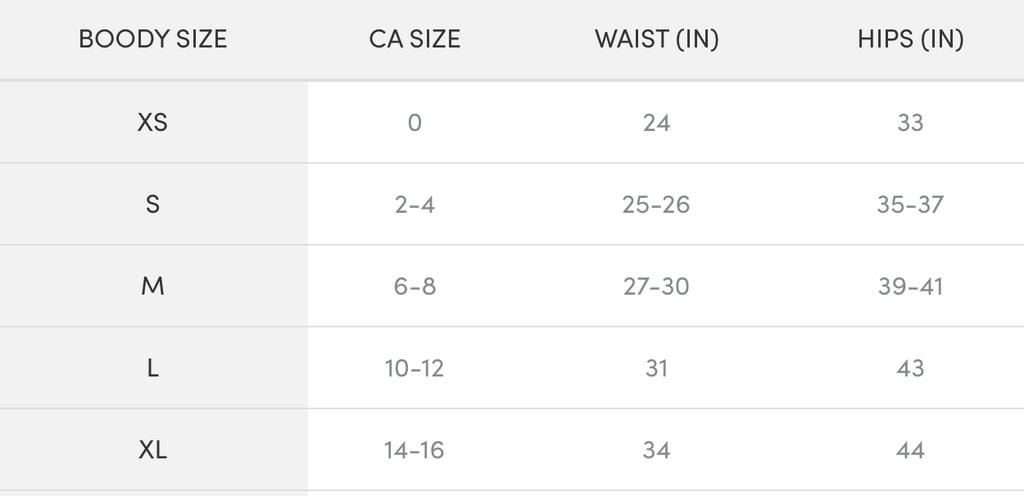Select the XL size row label
The width and height of the screenshot is (1024, 496).
click(x=153, y=450)
